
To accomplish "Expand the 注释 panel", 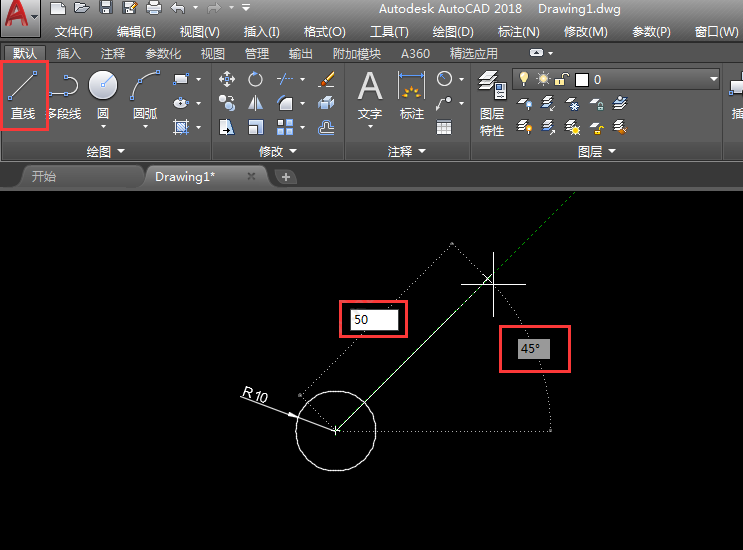I will (407, 152).
